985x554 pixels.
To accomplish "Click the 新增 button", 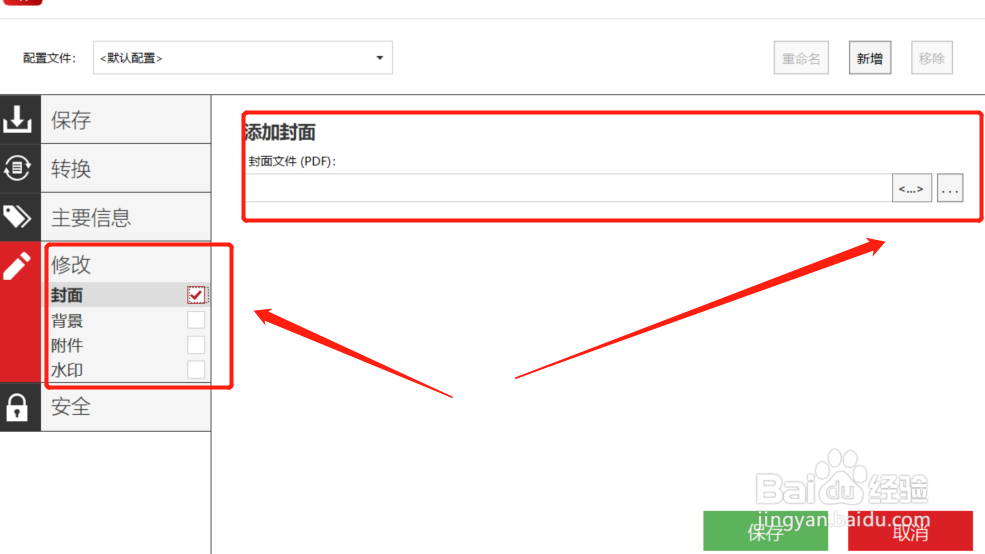I will click(x=870, y=58).
